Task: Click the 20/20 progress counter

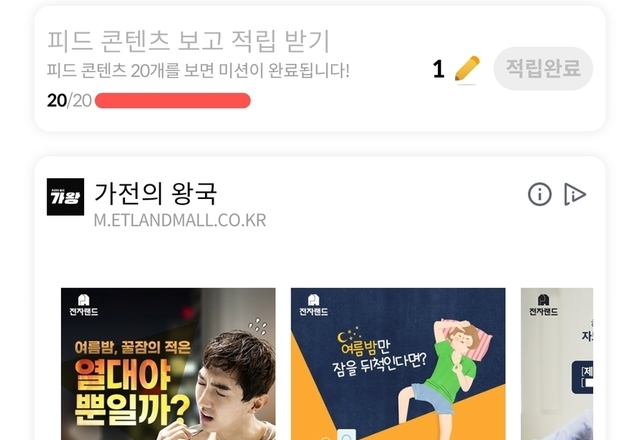Action: click(69, 100)
